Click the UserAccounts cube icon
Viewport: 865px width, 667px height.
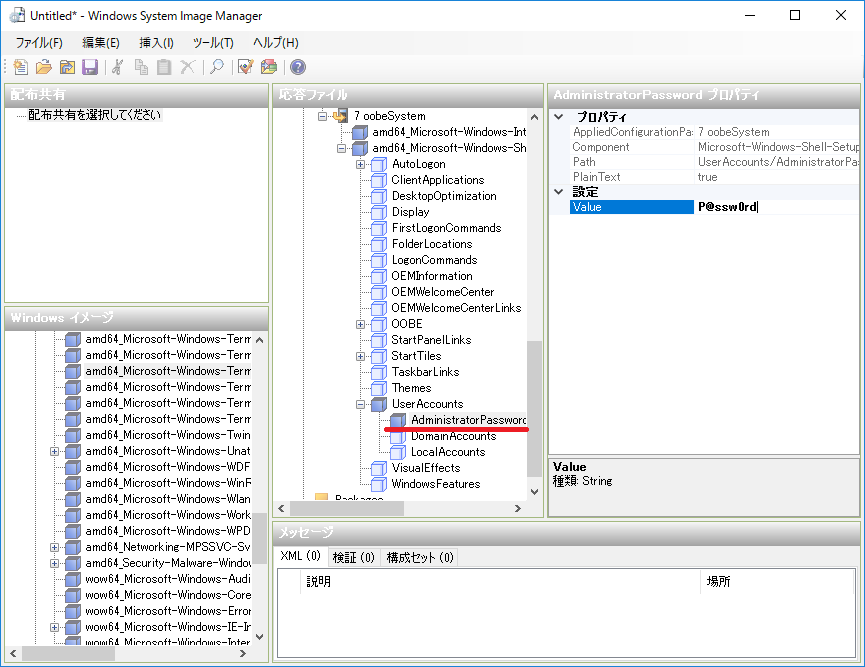[x=379, y=404]
